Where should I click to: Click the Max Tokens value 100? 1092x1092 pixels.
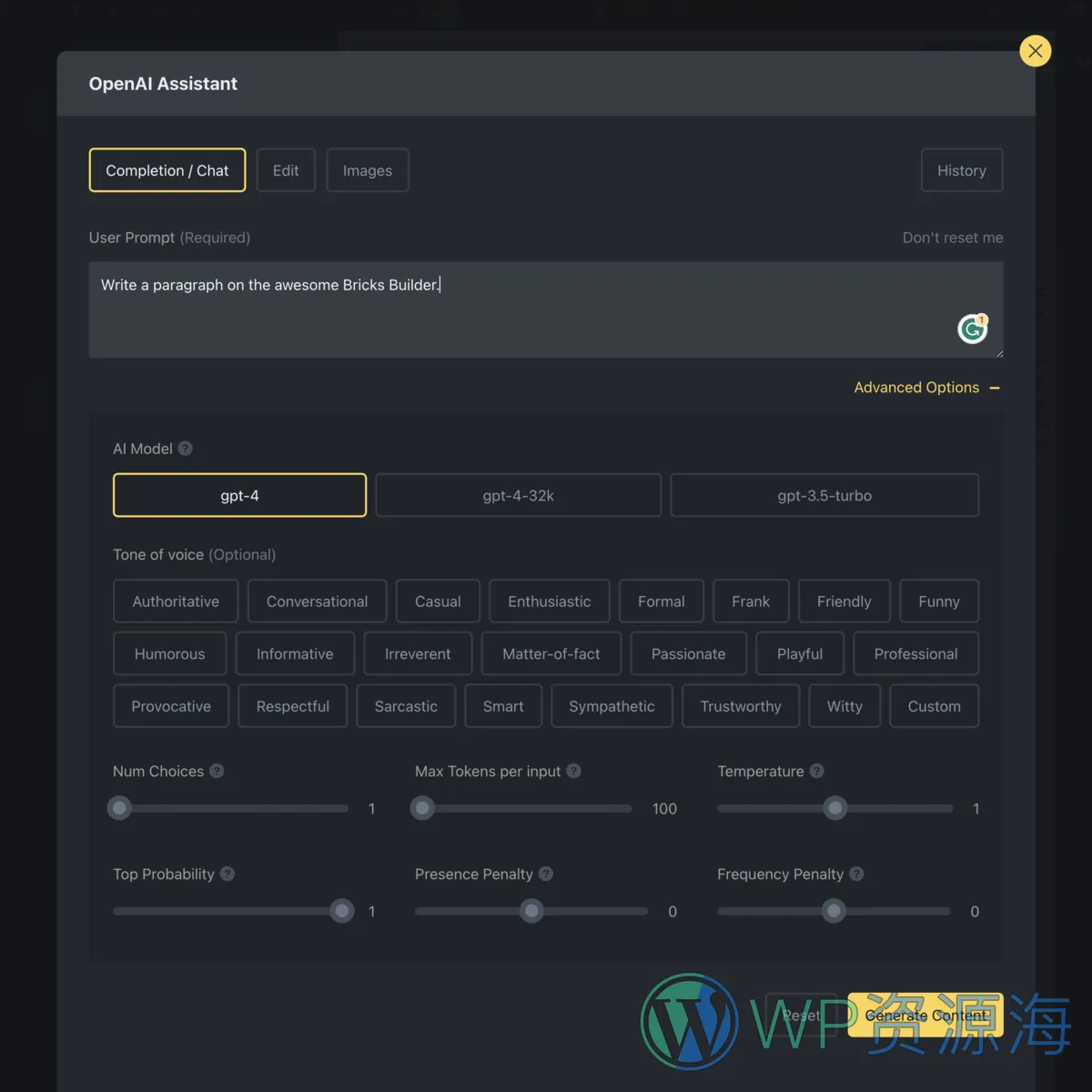tap(664, 809)
